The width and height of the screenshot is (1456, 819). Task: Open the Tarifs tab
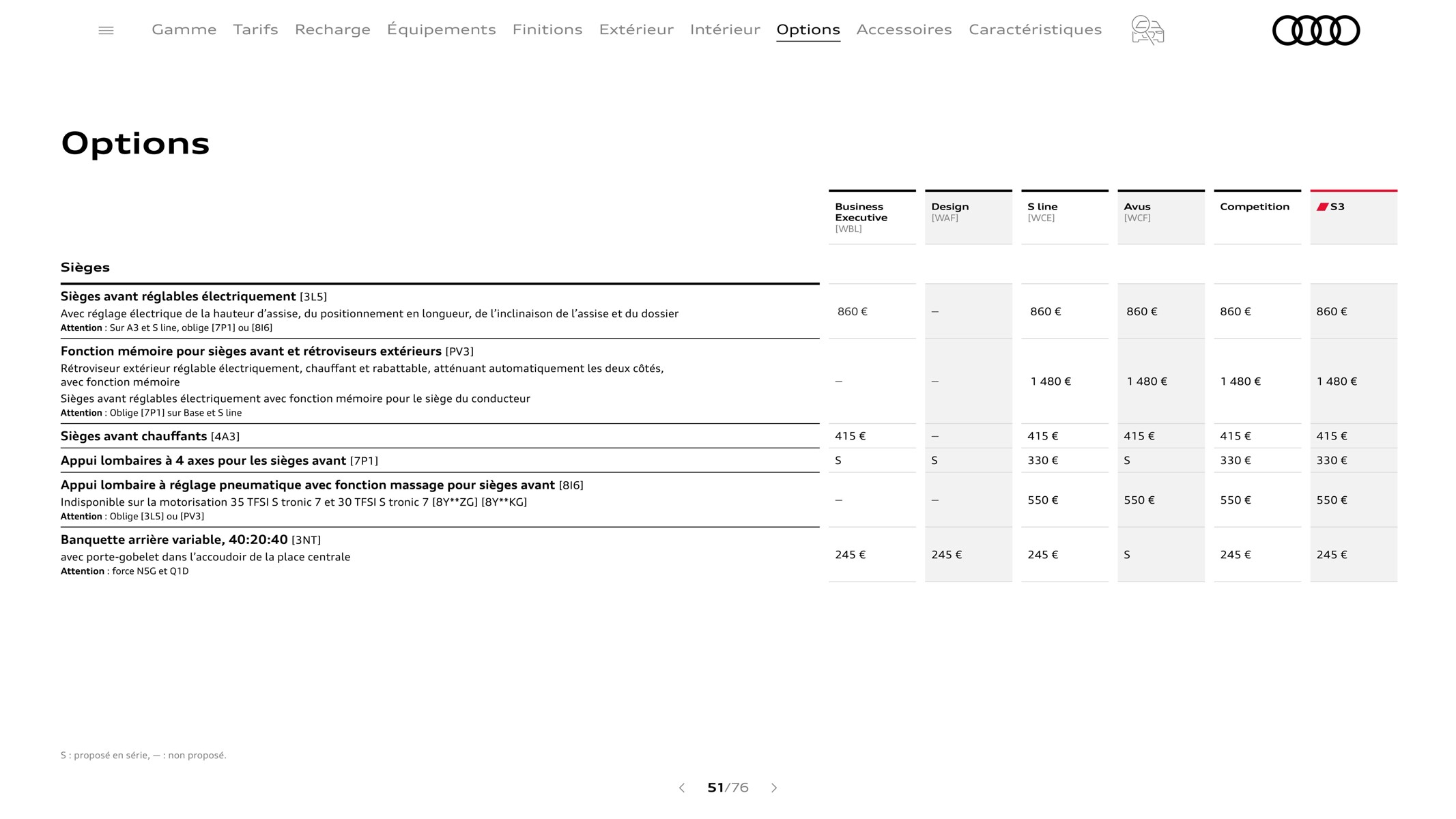(x=255, y=29)
